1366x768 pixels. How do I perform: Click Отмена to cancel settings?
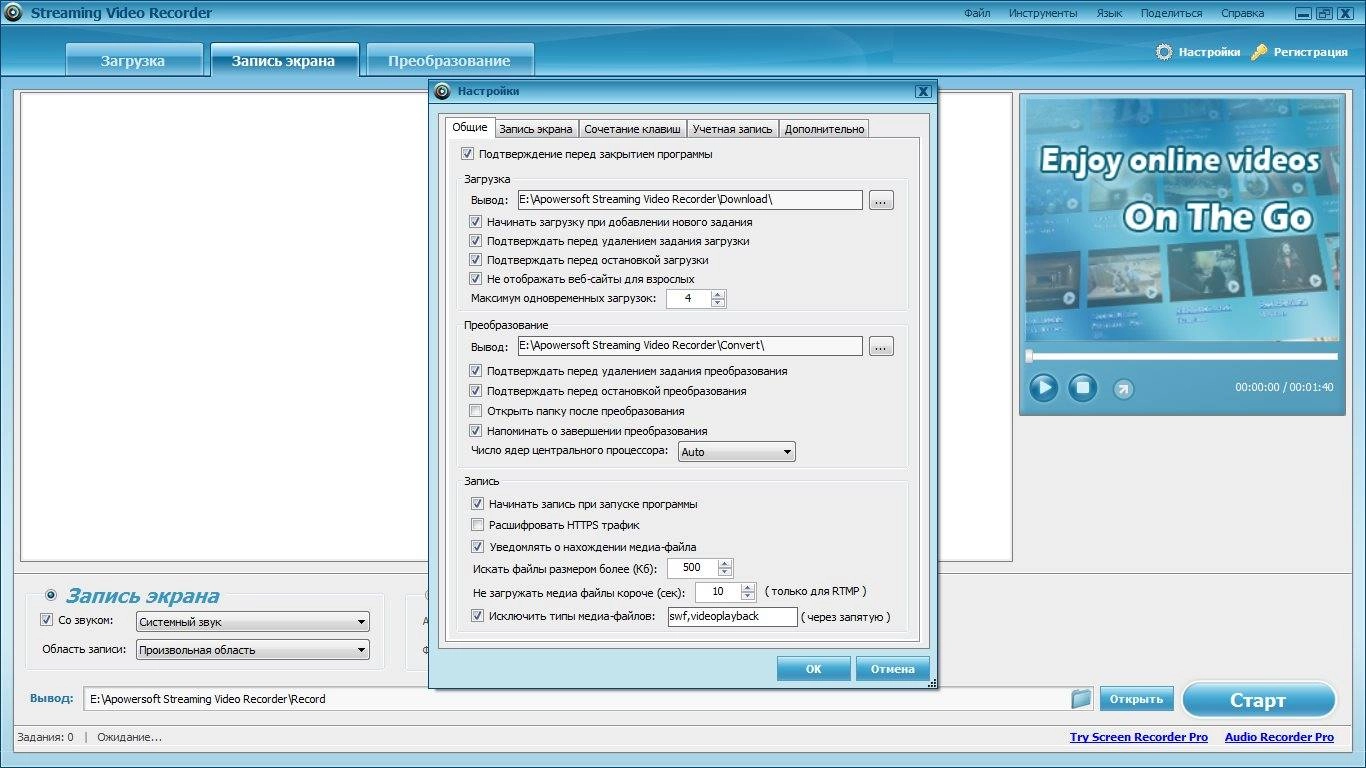point(892,669)
